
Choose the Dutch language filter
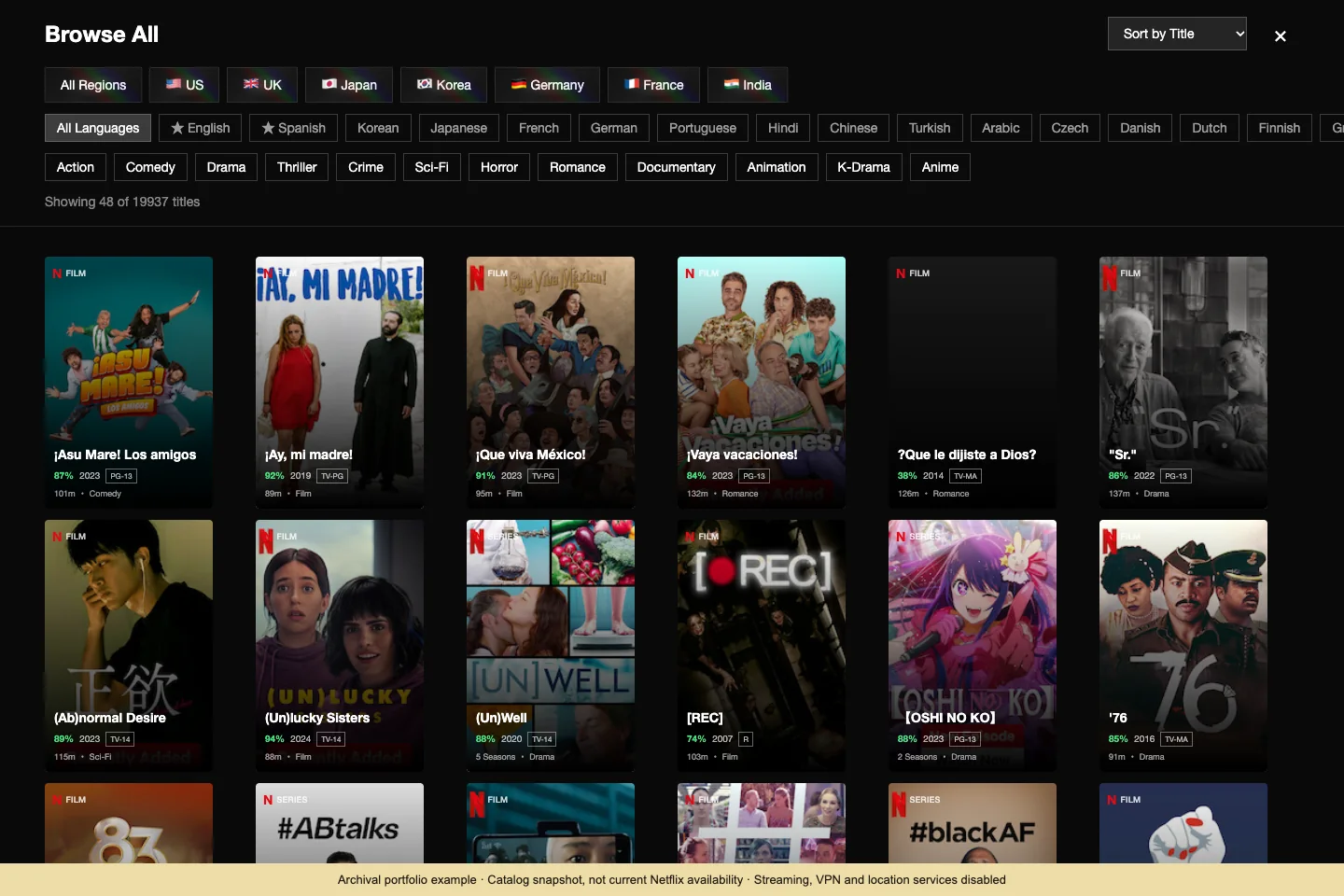1210,128
